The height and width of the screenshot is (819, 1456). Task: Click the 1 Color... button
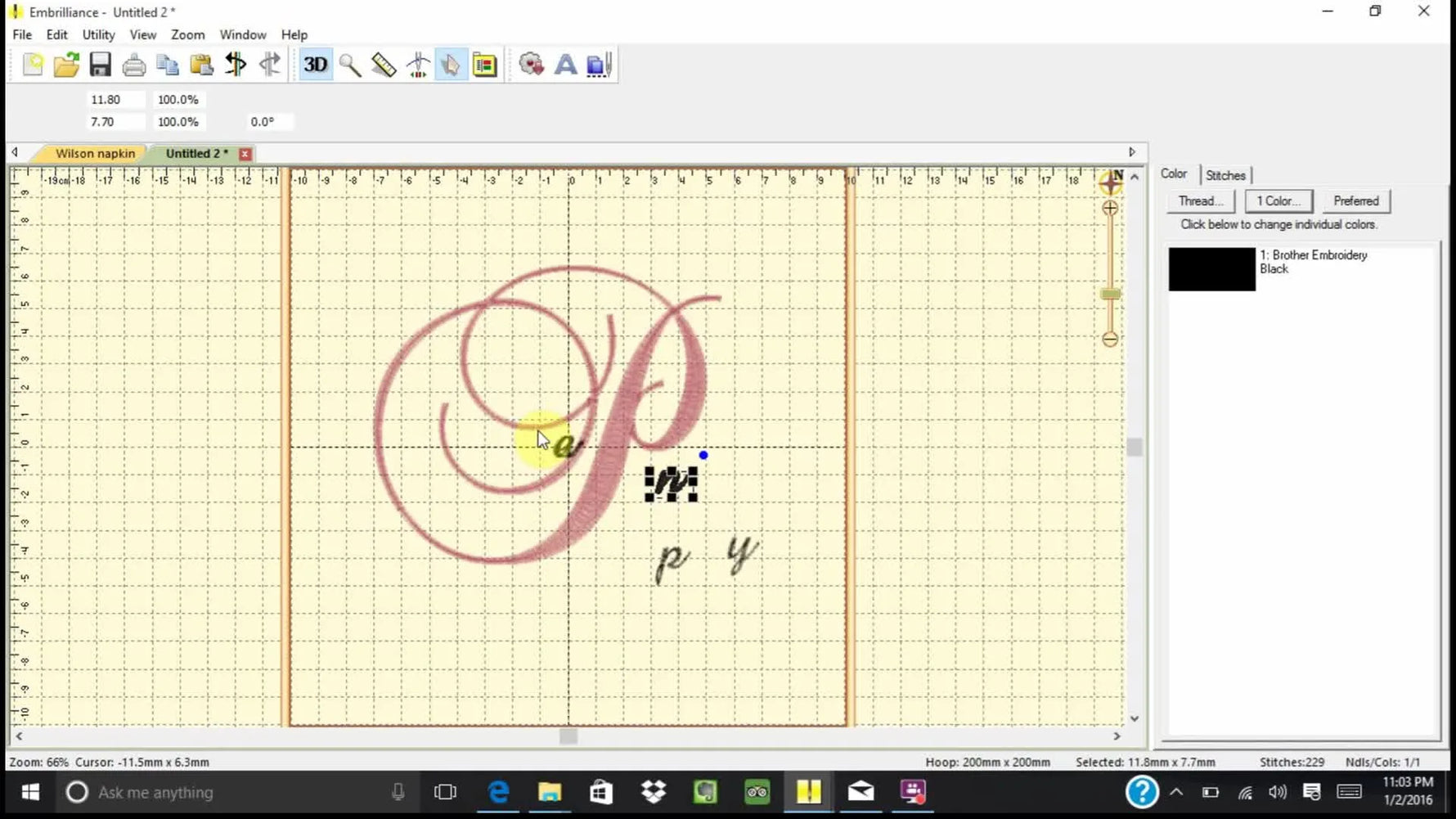coord(1278,200)
